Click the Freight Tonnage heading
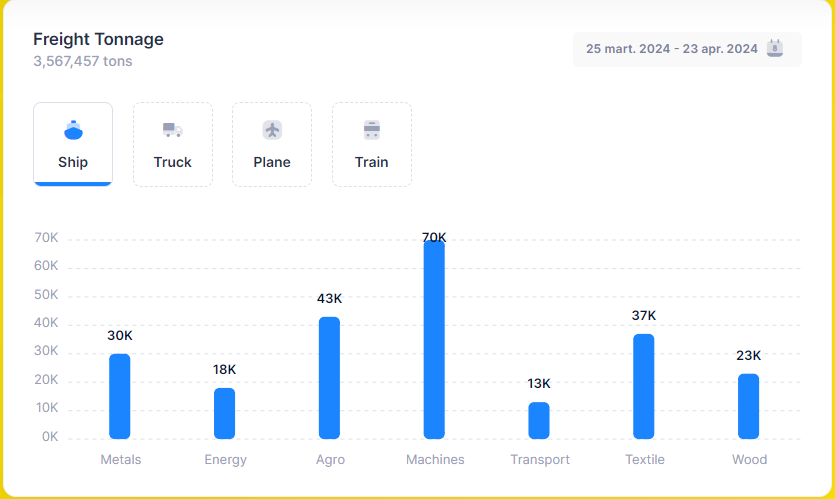The image size is (835, 499). click(98, 39)
